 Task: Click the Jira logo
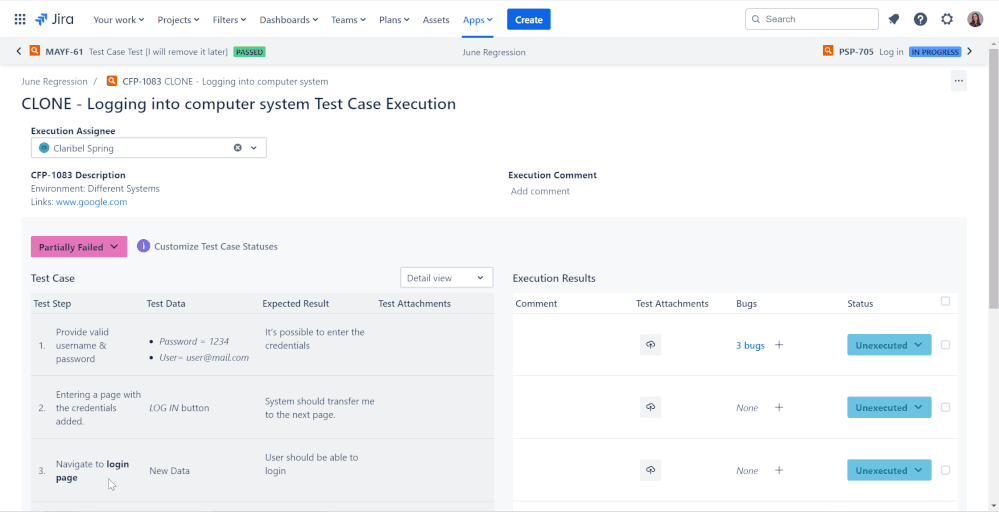(x=54, y=19)
